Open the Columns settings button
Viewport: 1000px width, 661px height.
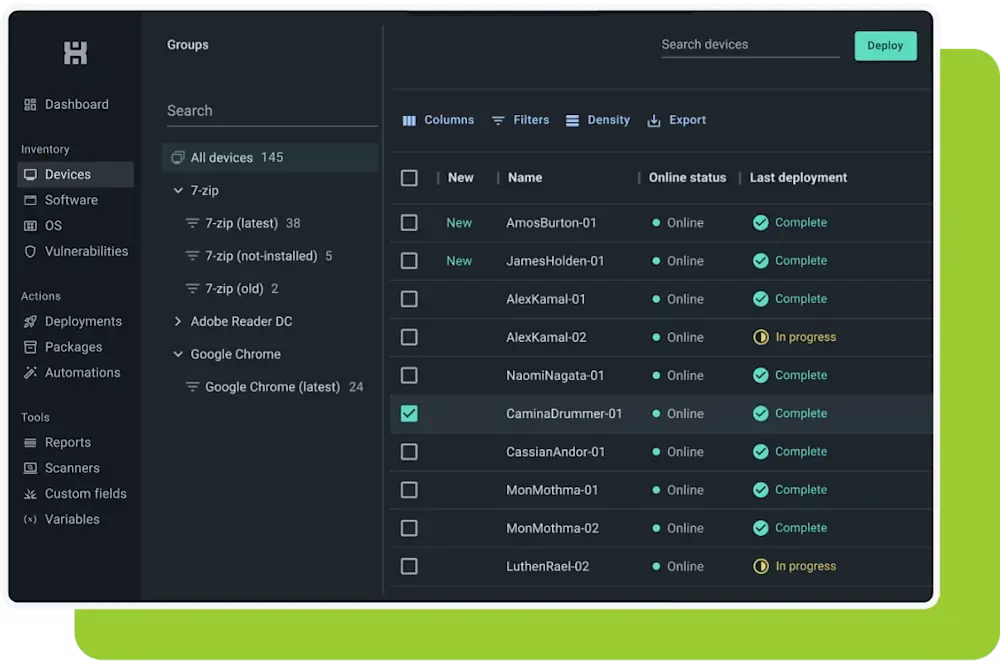(x=438, y=120)
